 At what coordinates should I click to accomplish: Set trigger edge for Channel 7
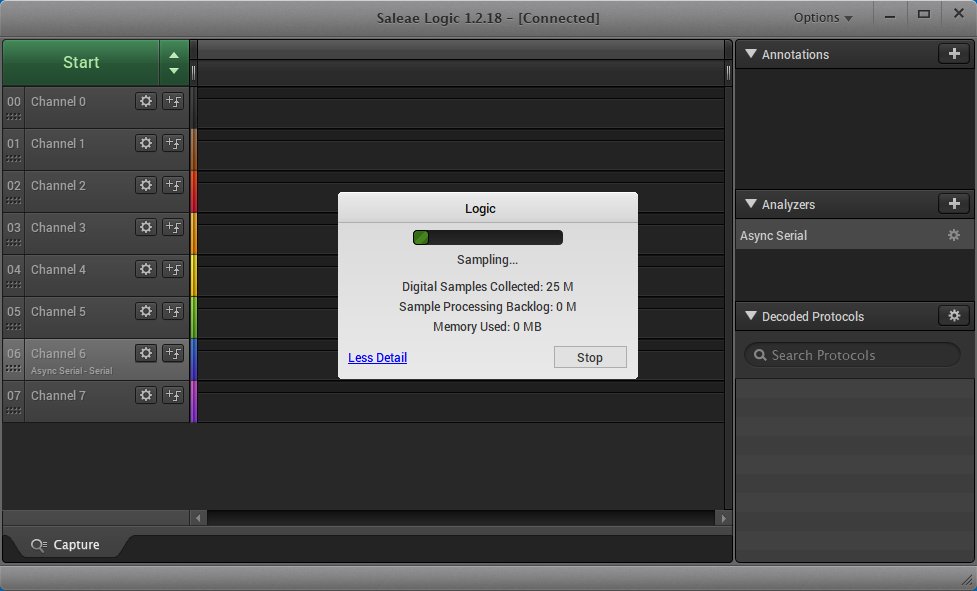click(x=173, y=395)
